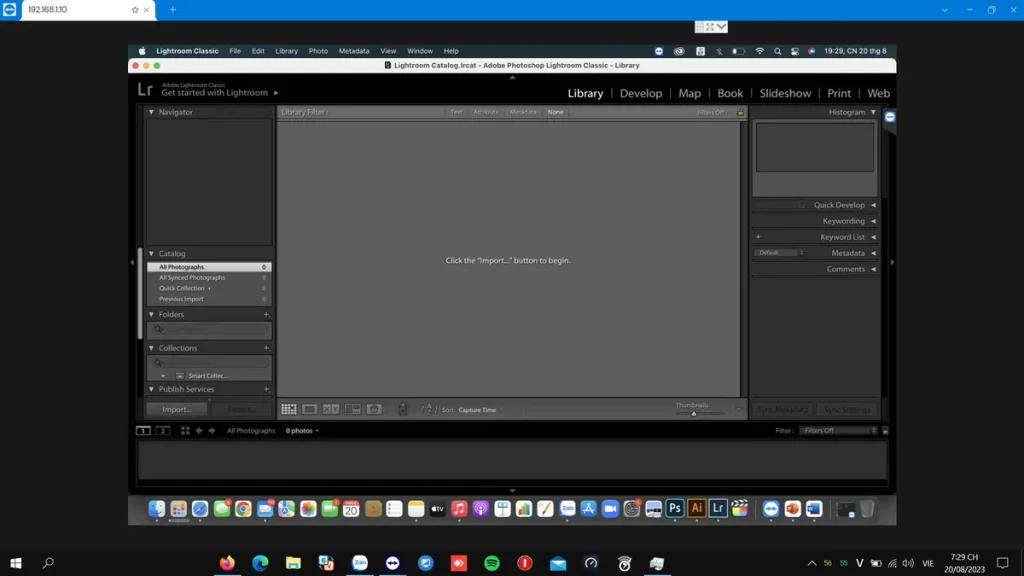This screenshot has width=1024, height=576.
Task: Switch to Grid view in the toolbar
Action: 289,409
